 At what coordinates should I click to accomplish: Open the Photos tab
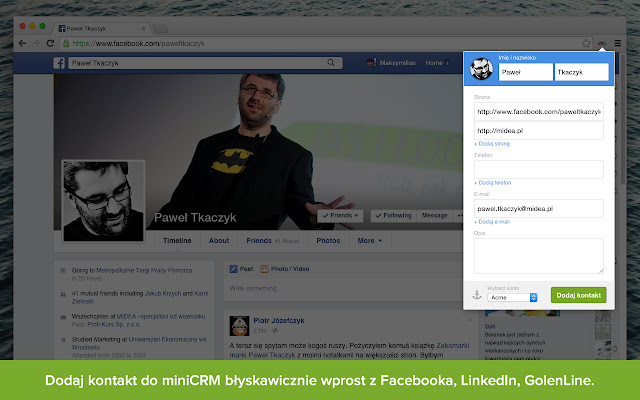pyautogui.click(x=328, y=241)
